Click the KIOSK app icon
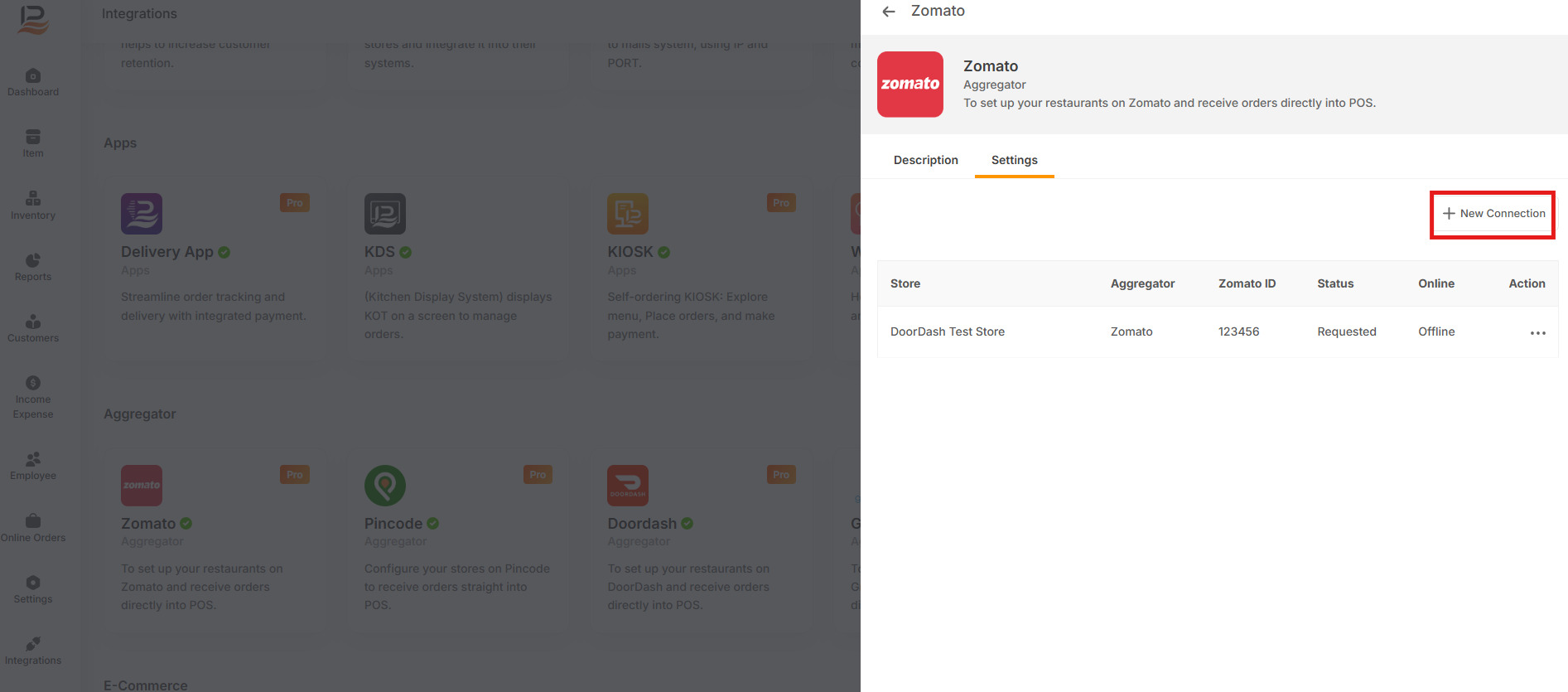 pos(628,214)
